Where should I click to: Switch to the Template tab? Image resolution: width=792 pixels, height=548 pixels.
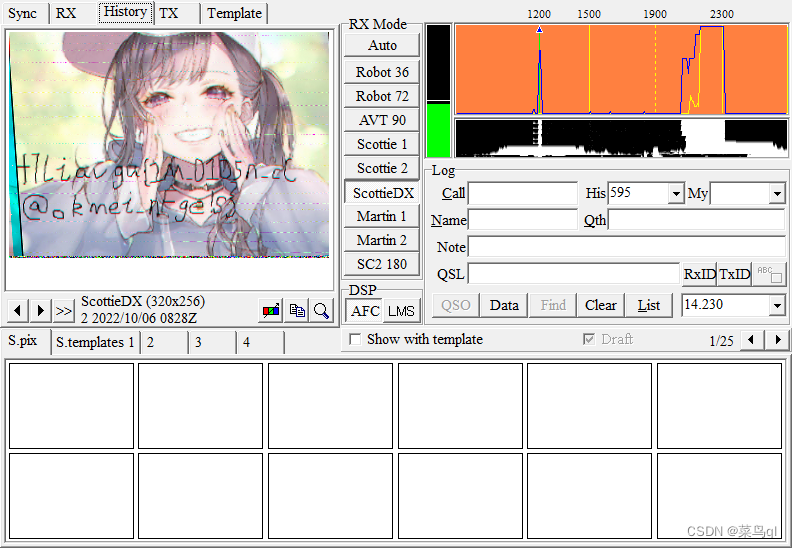(x=234, y=13)
